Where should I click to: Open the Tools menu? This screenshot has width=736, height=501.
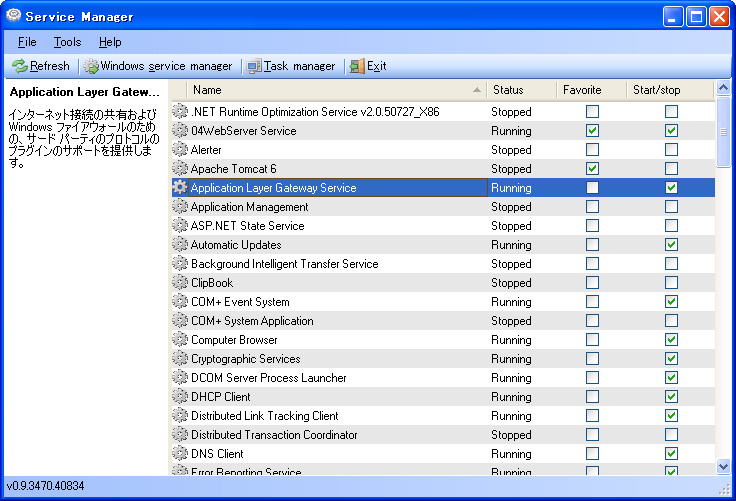tap(67, 42)
